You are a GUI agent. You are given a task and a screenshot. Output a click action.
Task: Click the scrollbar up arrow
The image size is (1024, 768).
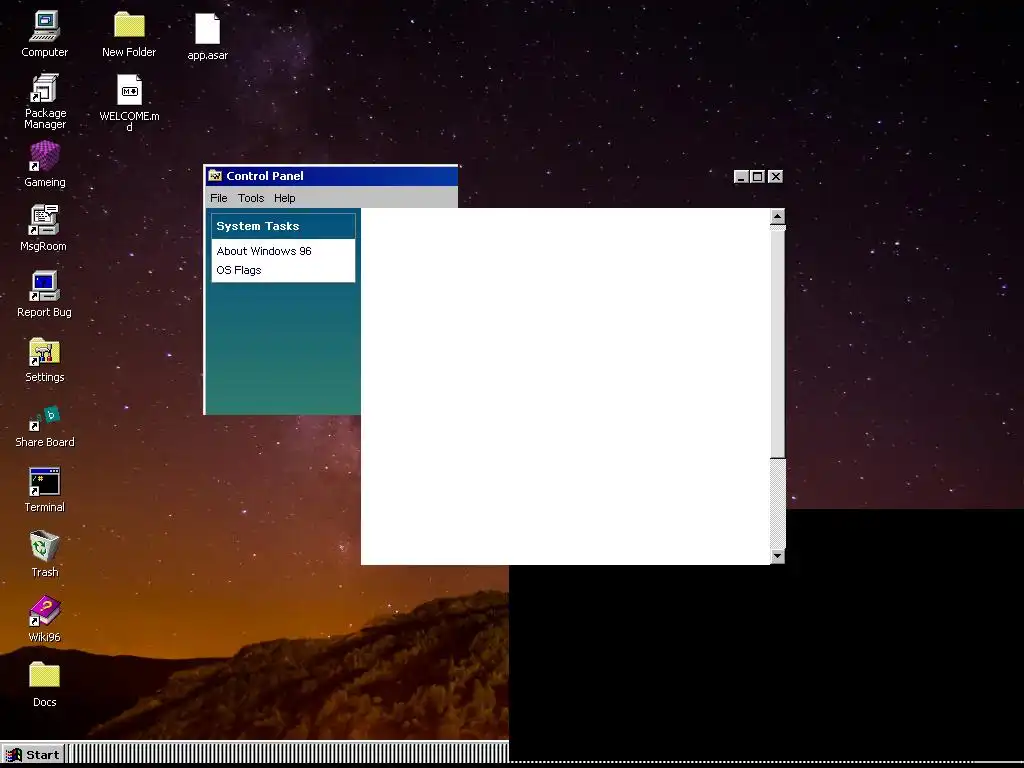[x=777, y=217]
